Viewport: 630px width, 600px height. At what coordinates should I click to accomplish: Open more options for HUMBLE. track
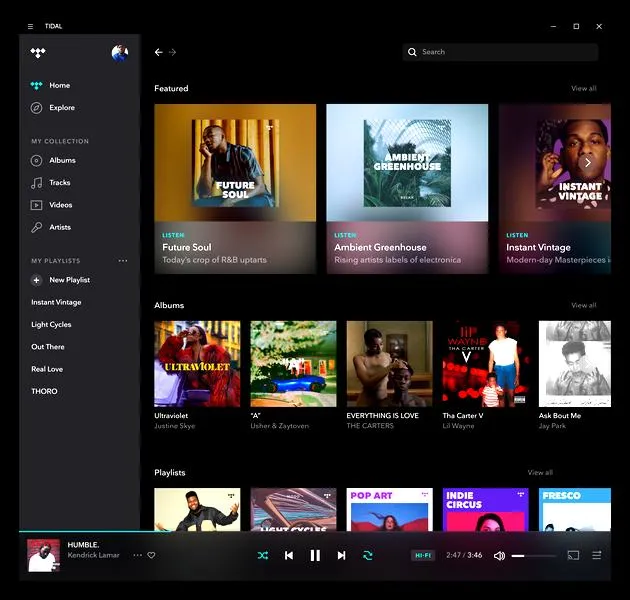(x=137, y=555)
